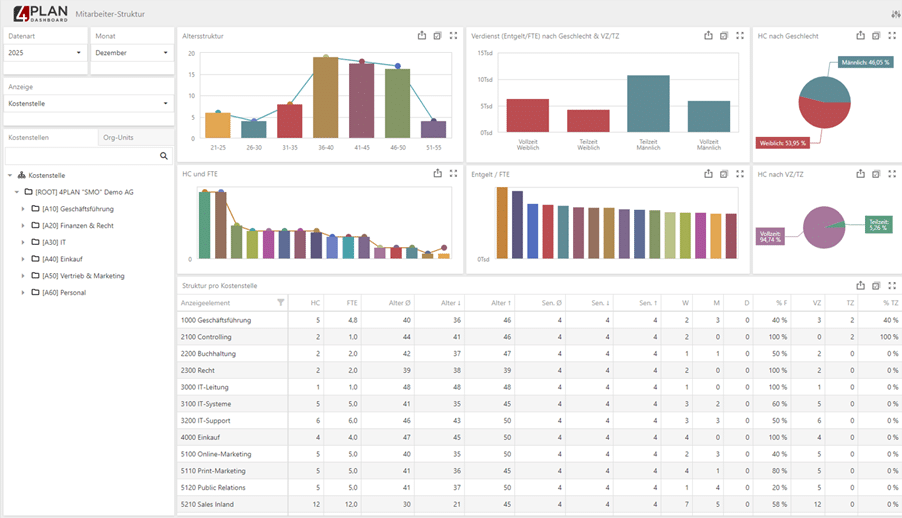Maximize the Altersstruktur panel
The image size is (902, 518).
[x=453, y=36]
